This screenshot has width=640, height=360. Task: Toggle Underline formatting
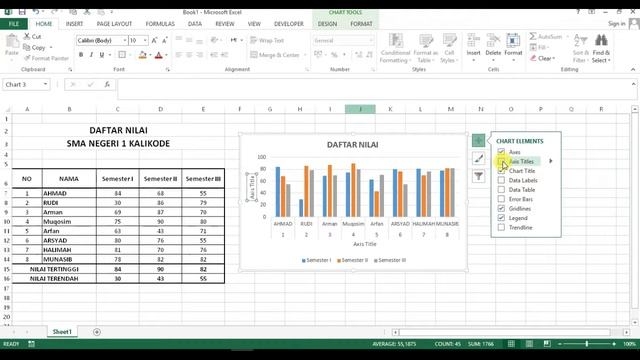102,55
